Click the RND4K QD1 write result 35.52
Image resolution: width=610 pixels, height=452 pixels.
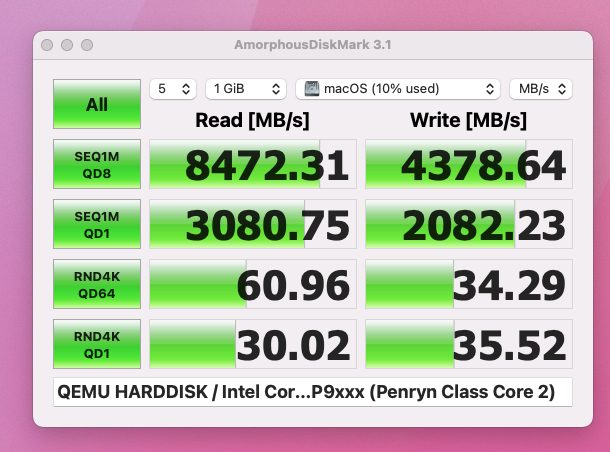[469, 344]
